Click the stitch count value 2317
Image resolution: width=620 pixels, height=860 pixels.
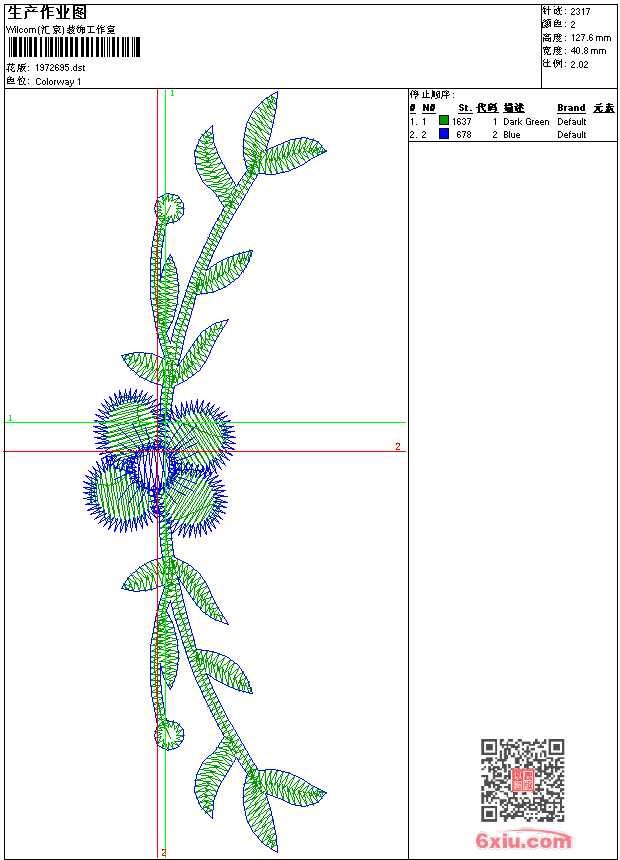580,11
